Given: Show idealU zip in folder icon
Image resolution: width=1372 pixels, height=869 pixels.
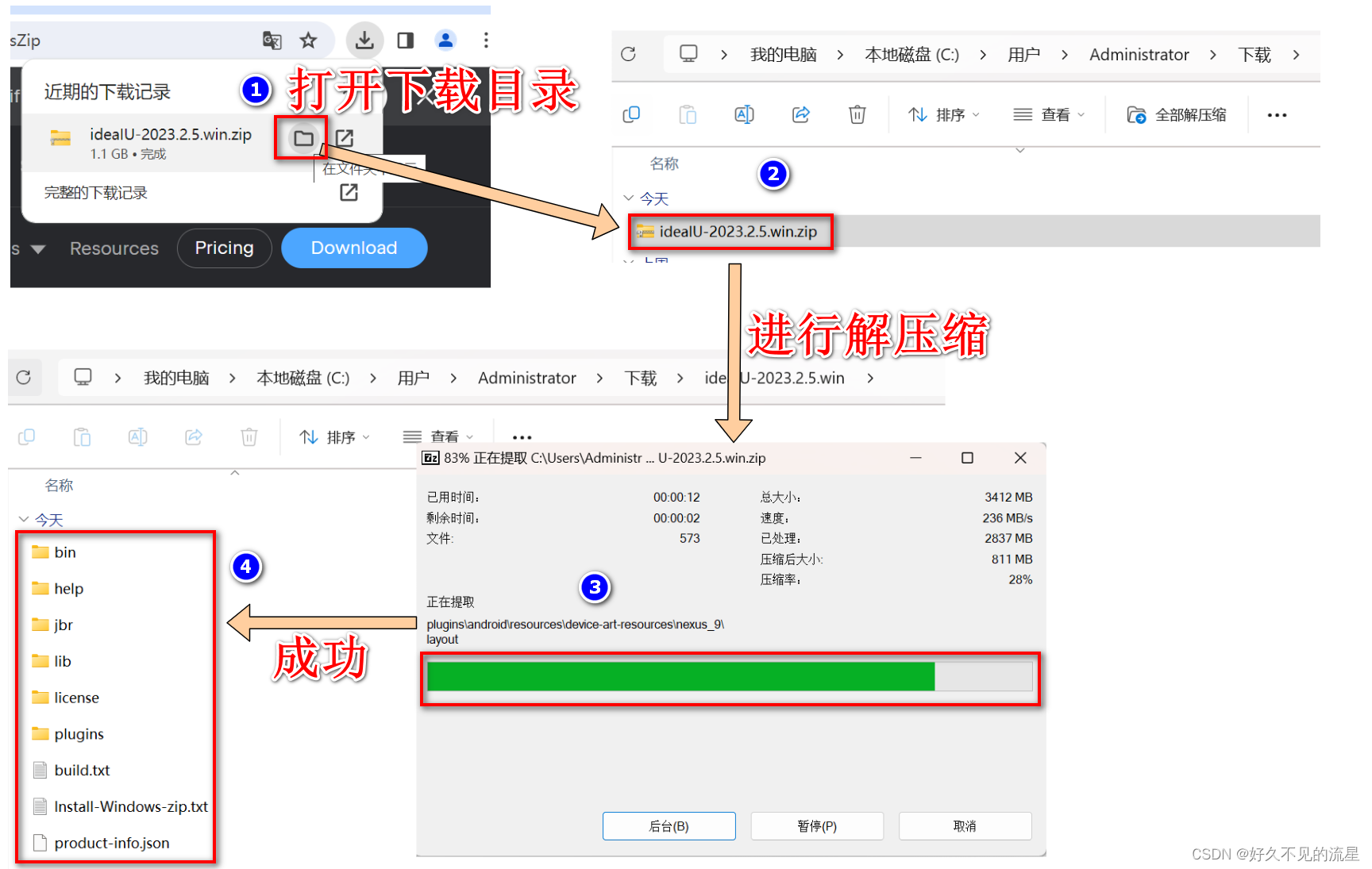Looking at the screenshot, I should (303, 139).
